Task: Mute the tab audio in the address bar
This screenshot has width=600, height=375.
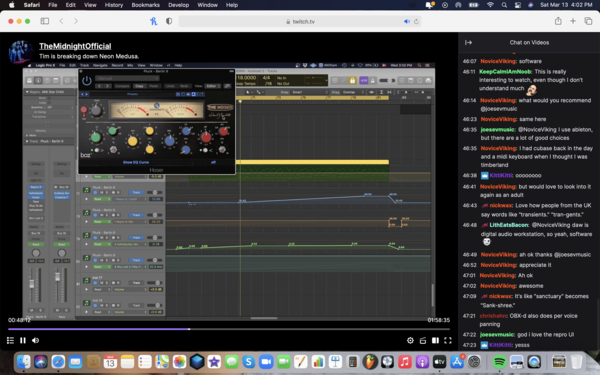Action: point(407,21)
